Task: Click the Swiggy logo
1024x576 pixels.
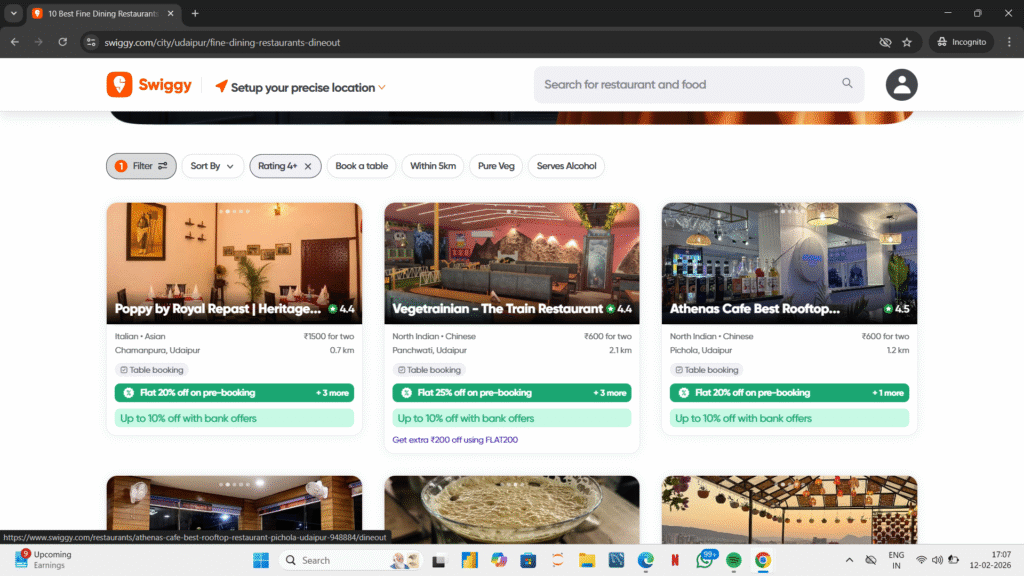Action: click(x=149, y=86)
